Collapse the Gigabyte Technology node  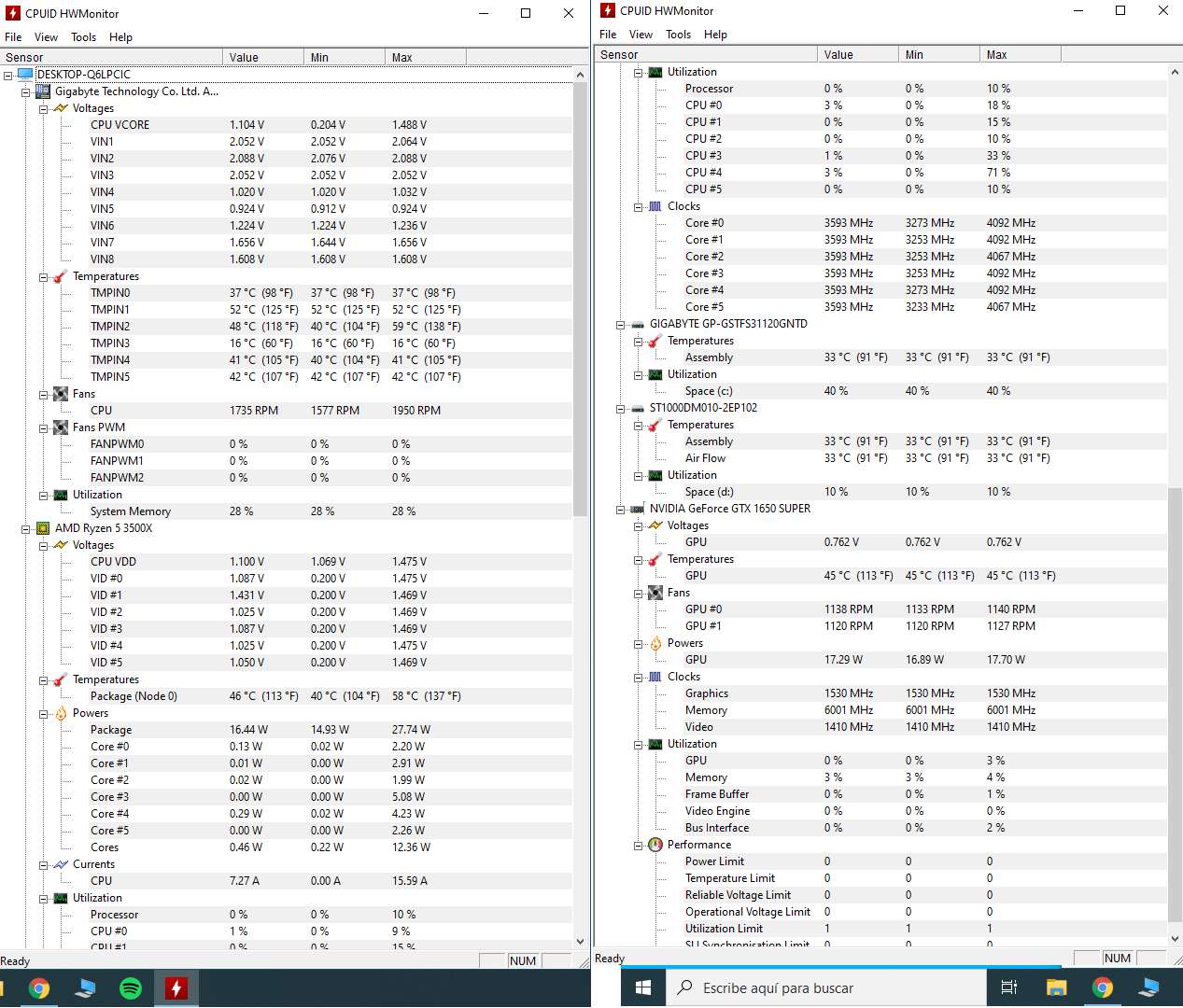tap(26, 91)
